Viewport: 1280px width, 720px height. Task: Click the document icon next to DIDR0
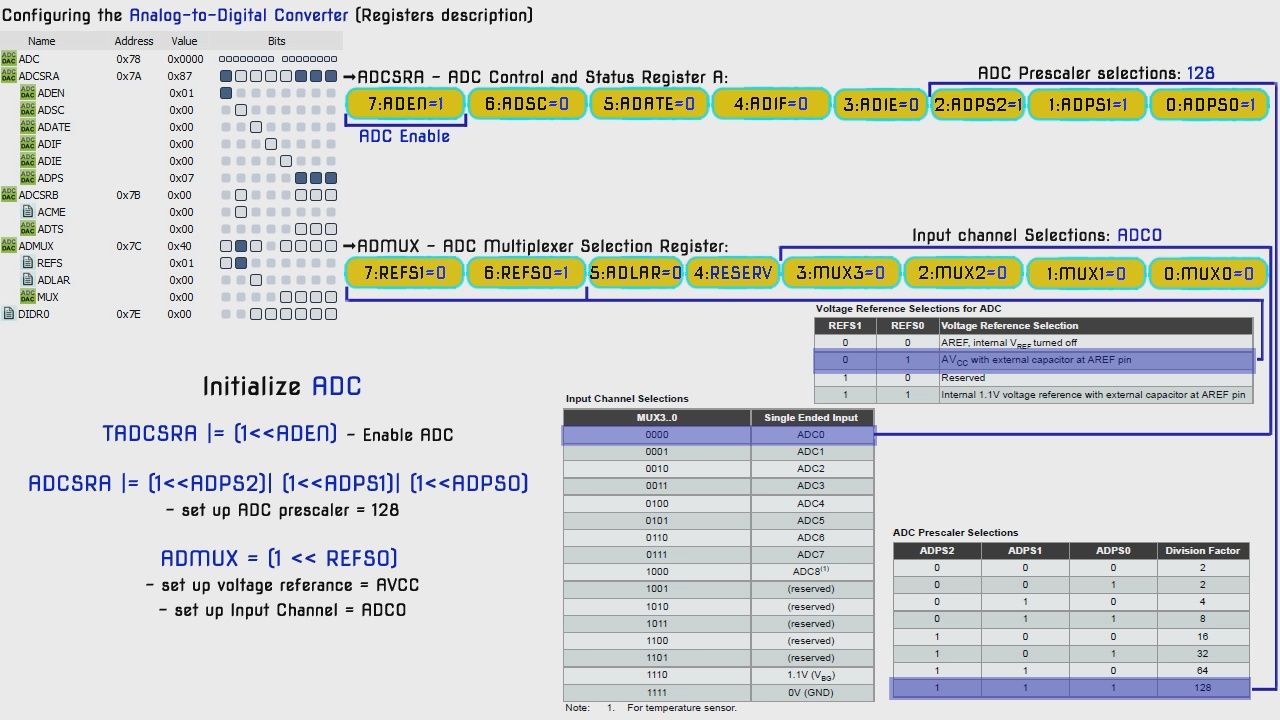pos(9,313)
